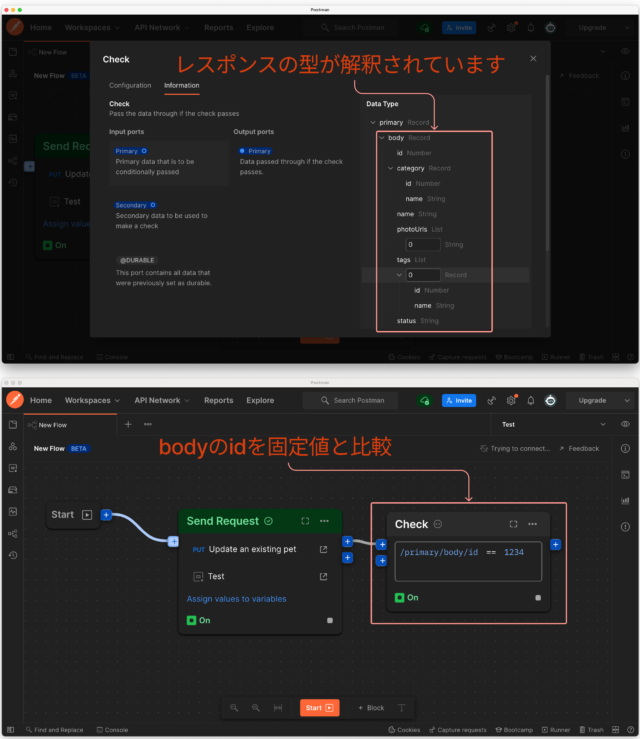The width and height of the screenshot is (640, 739).
Task: Open notifications bell in lower window
Action: pyautogui.click(x=531, y=400)
